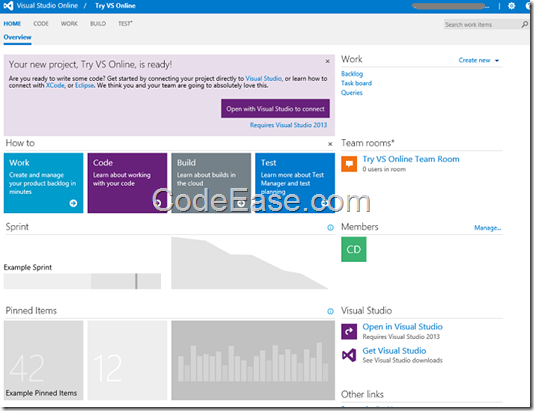Screen dimensions: 534x411
Task: Expand the Create new dropdown arrow
Action: pyautogui.click(x=497, y=61)
